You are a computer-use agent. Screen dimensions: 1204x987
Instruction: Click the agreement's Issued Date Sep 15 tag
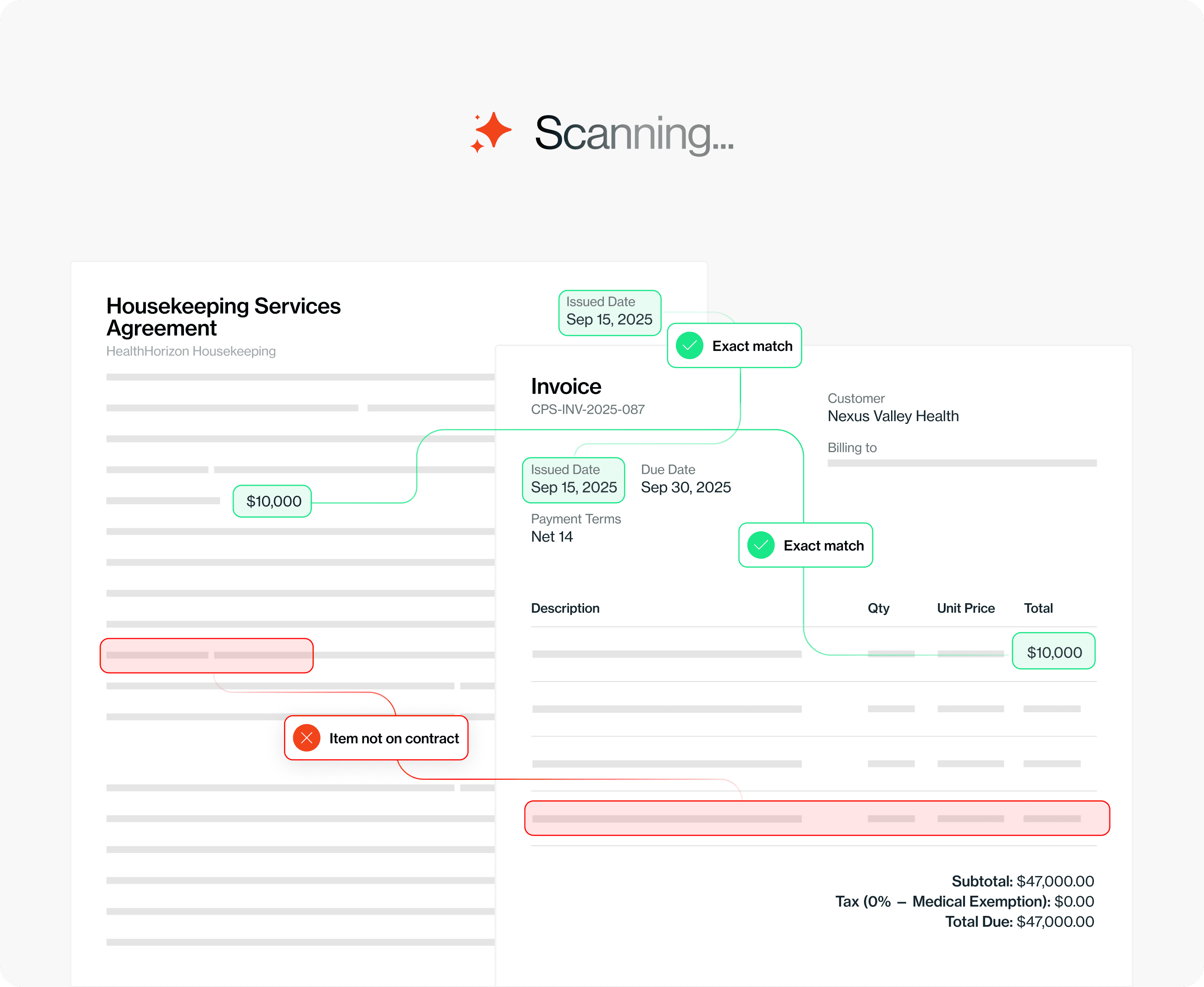pyautogui.click(x=609, y=313)
